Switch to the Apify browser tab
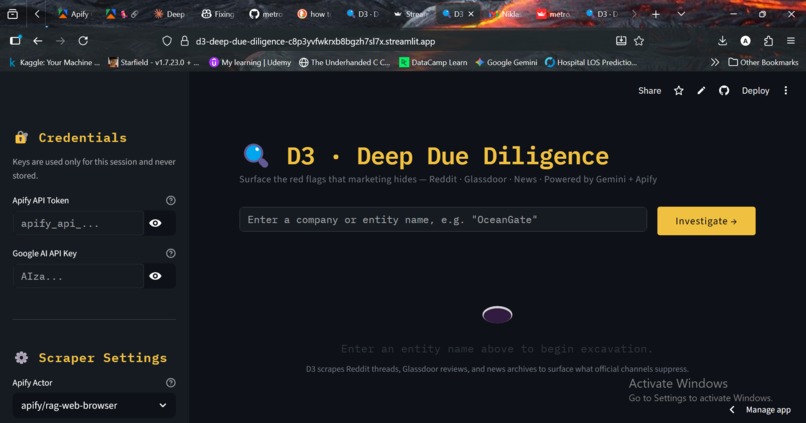The image size is (806, 423). [73, 14]
